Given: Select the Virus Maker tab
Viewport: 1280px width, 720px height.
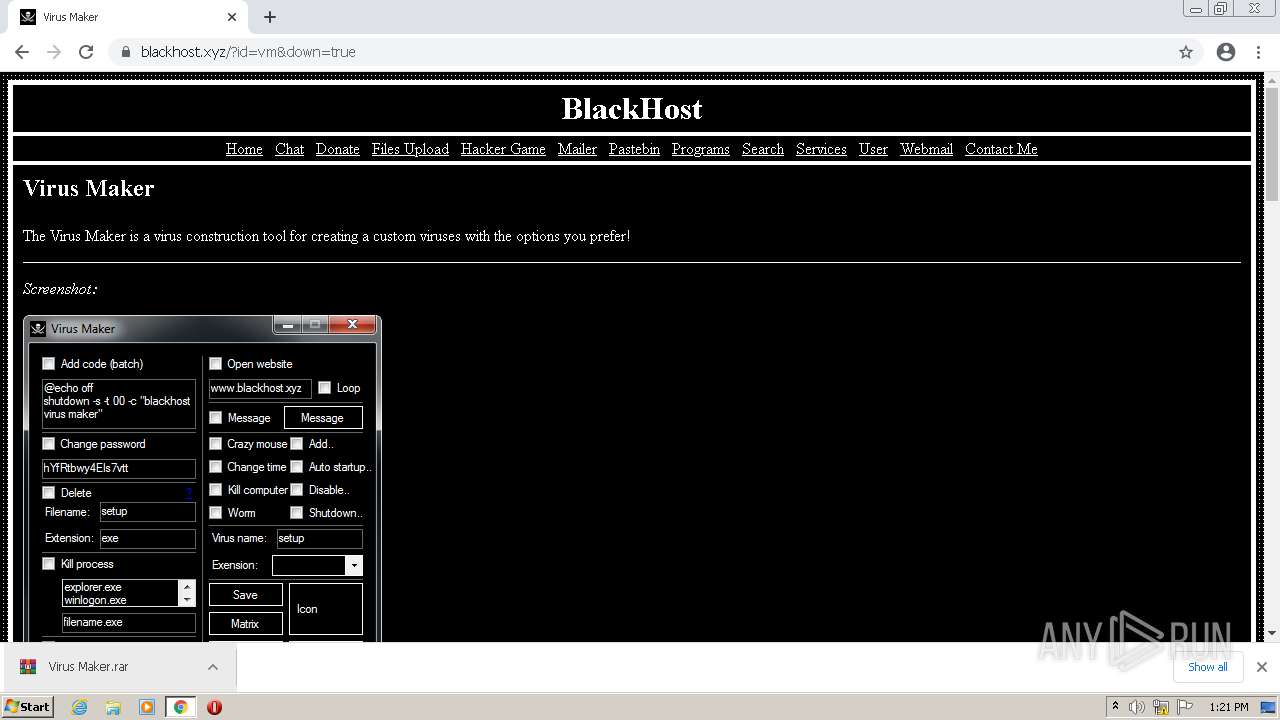Looking at the screenshot, I should [x=128, y=17].
